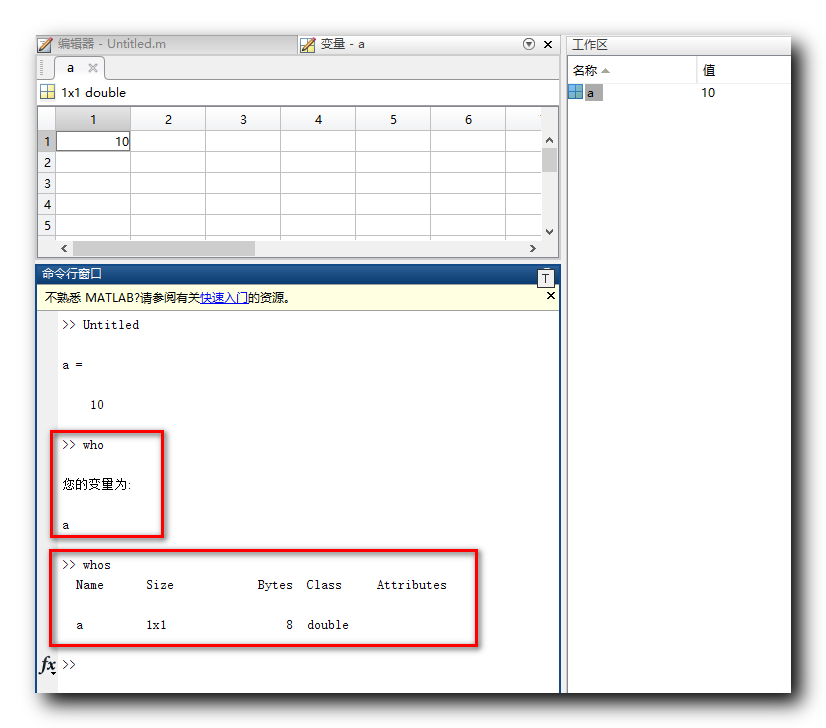The height and width of the screenshot is (728, 826).
Task: Open the Editor Untitled.m tab
Action: click(166, 44)
